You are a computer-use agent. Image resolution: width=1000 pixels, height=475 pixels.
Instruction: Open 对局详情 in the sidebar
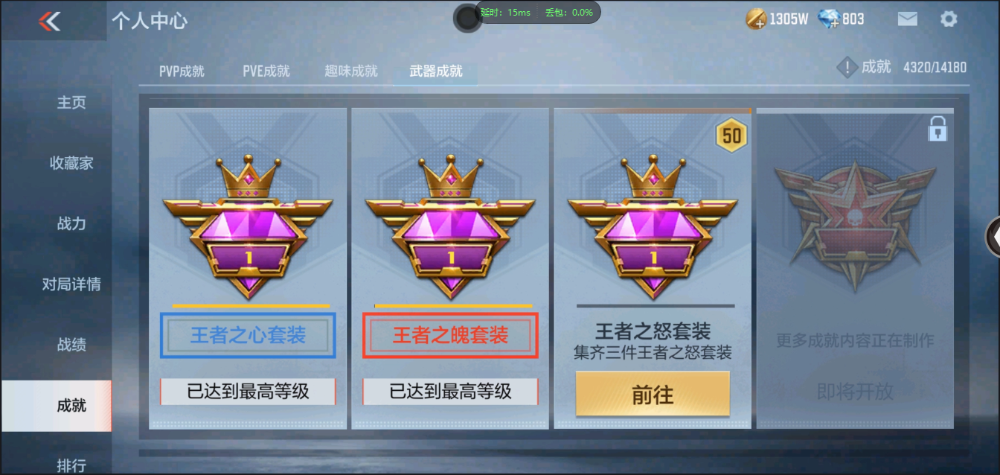pyautogui.click(x=71, y=284)
